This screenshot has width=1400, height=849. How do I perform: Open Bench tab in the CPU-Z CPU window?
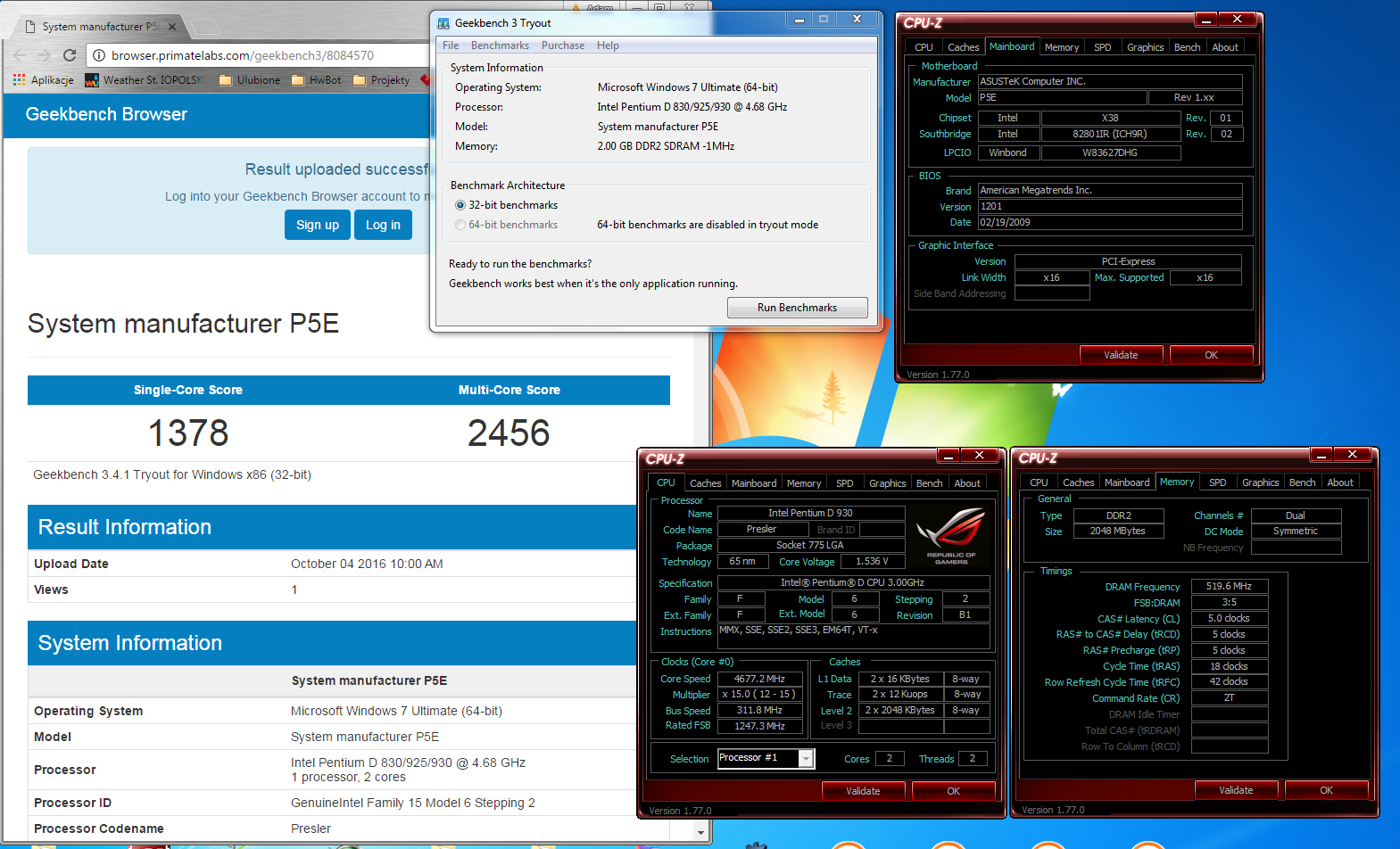pos(929,483)
